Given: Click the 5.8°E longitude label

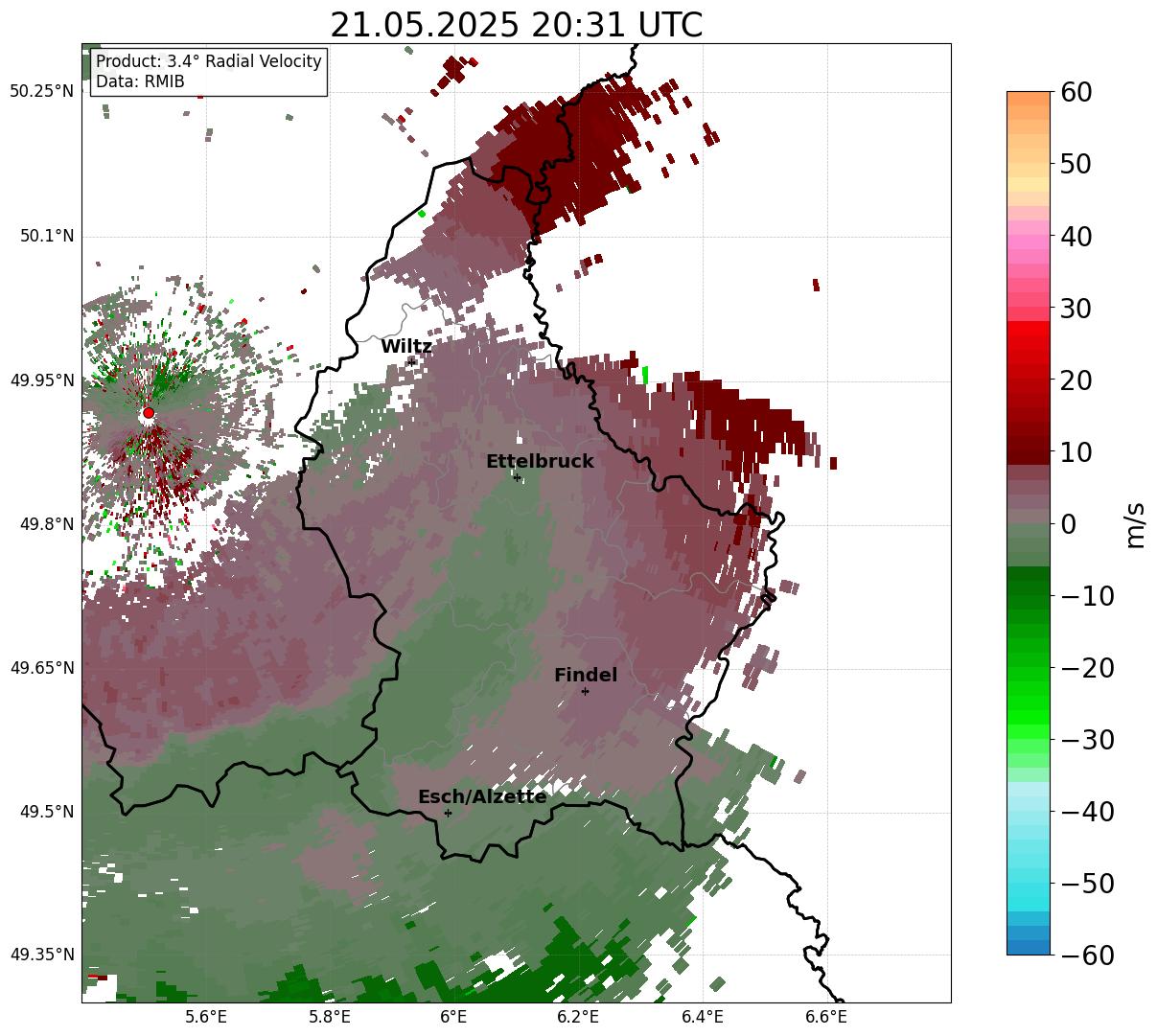Looking at the screenshot, I should pyautogui.click(x=330, y=1016).
